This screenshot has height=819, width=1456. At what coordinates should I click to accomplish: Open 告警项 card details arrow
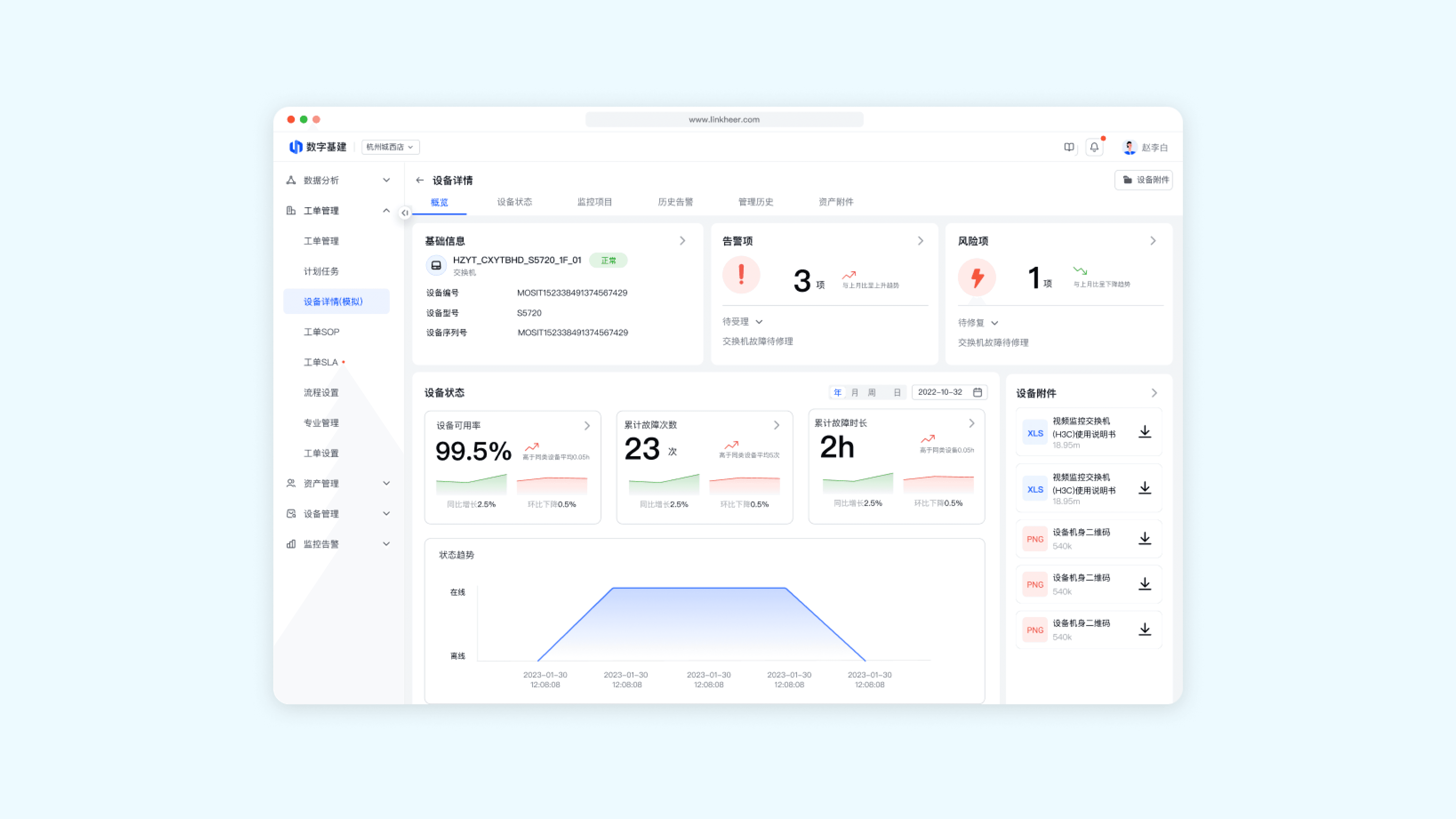[x=921, y=241]
